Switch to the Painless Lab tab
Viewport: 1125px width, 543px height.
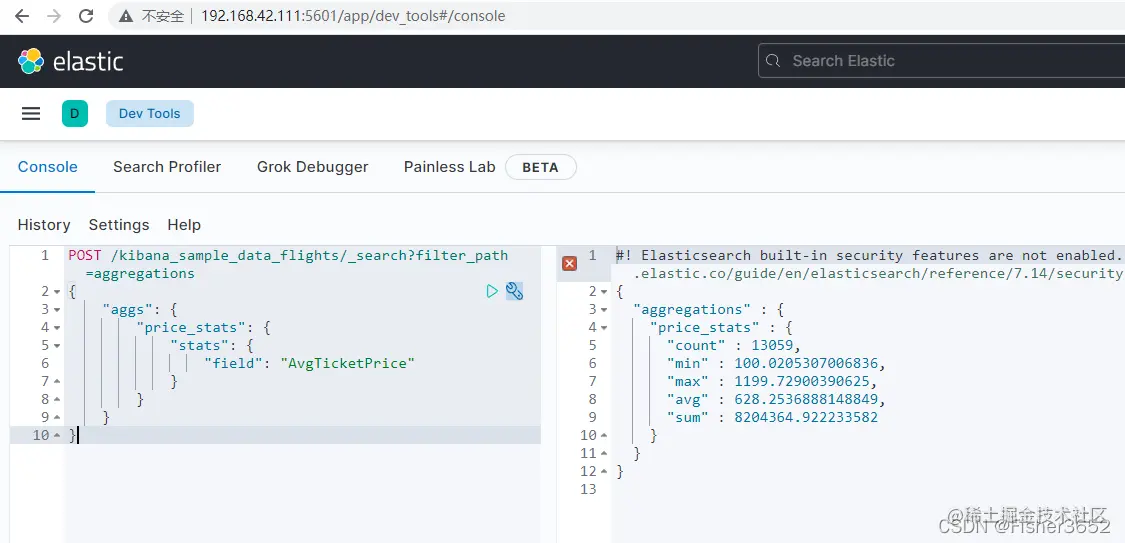tap(450, 167)
